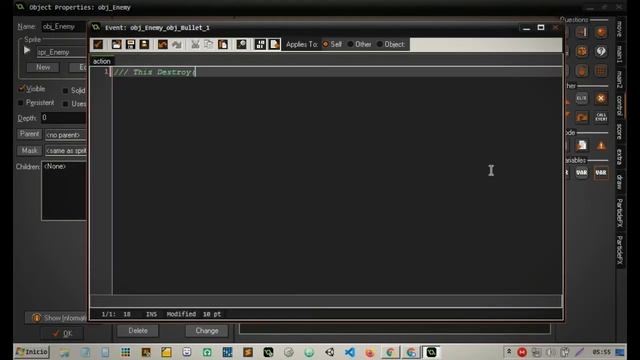Screen dimensions: 640x360
Task: Click the copy icon in editor toolbar
Action: pos(209,44)
